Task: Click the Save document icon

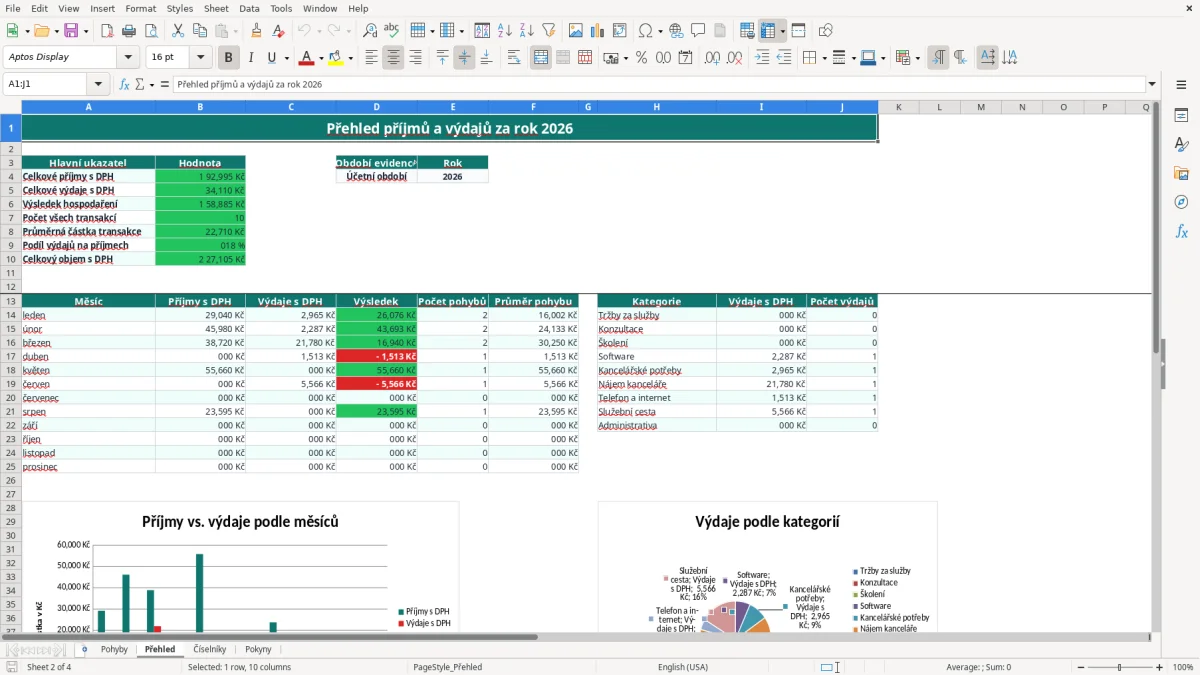Action: (71, 31)
